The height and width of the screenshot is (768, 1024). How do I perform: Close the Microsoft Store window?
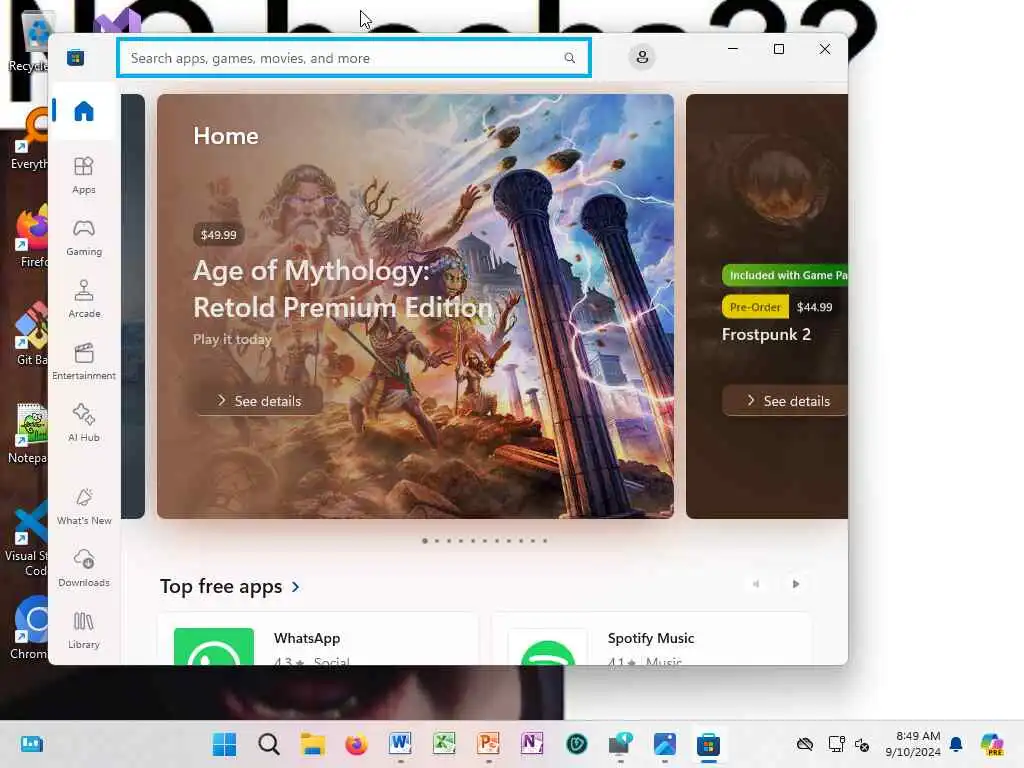[x=825, y=49]
